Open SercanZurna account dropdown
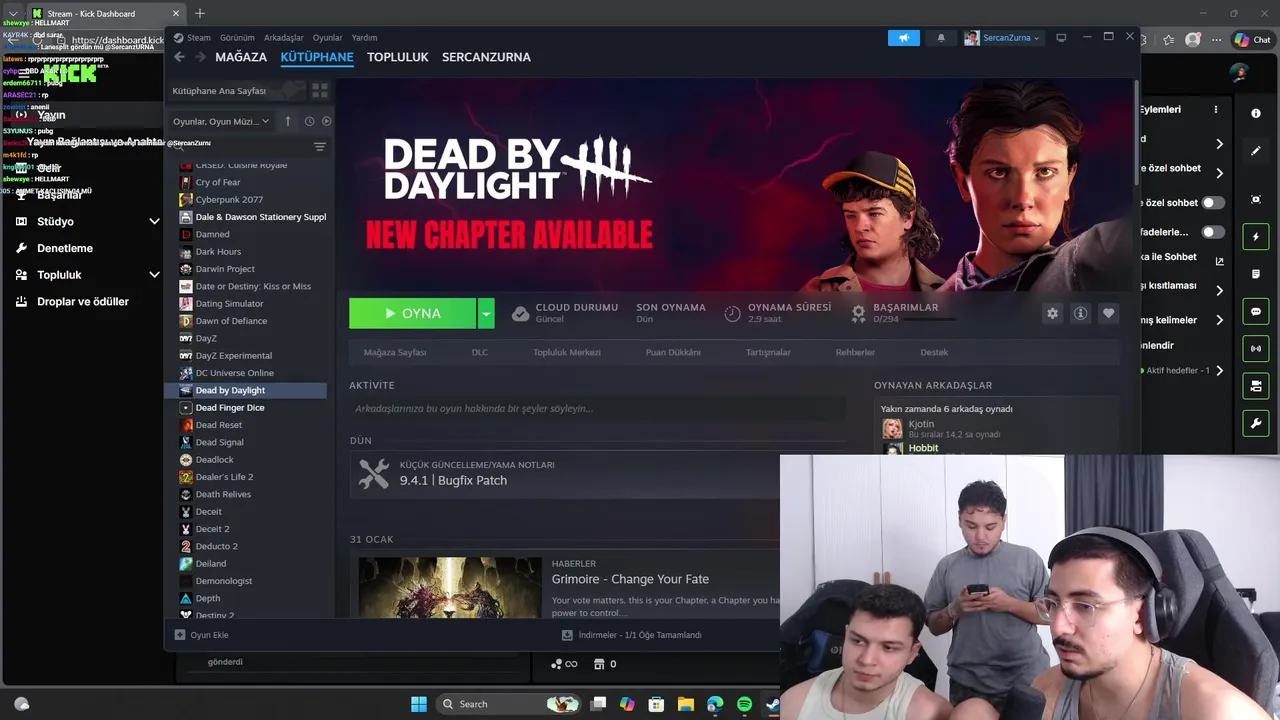 tap(1003, 38)
